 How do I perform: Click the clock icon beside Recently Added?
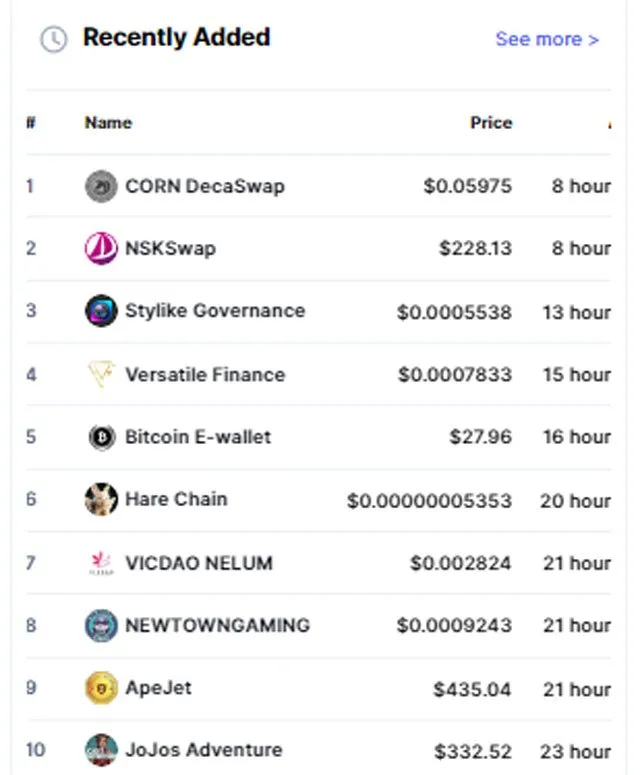[53, 39]
